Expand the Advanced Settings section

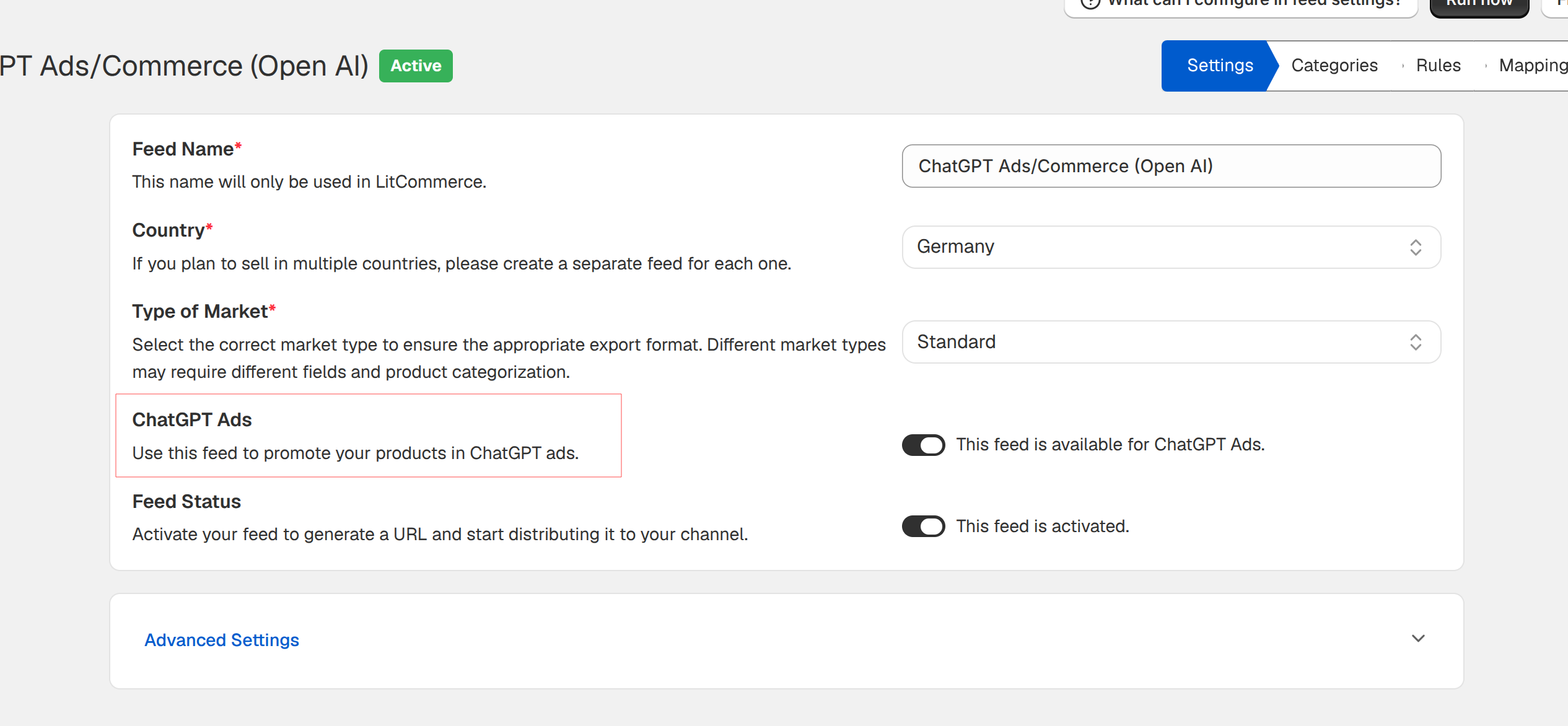(x=786, y=641)
